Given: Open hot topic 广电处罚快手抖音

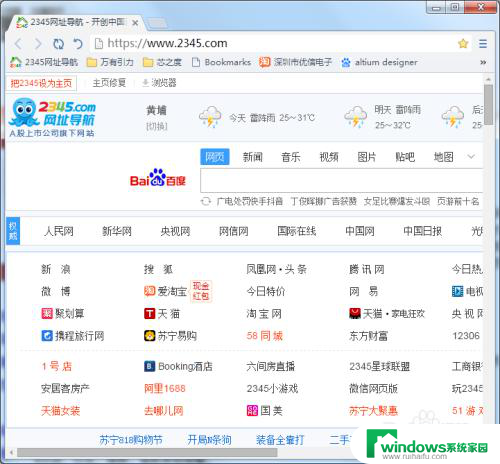Looking at the screenshot, I should pyautogui.click(x=250, y=201).
